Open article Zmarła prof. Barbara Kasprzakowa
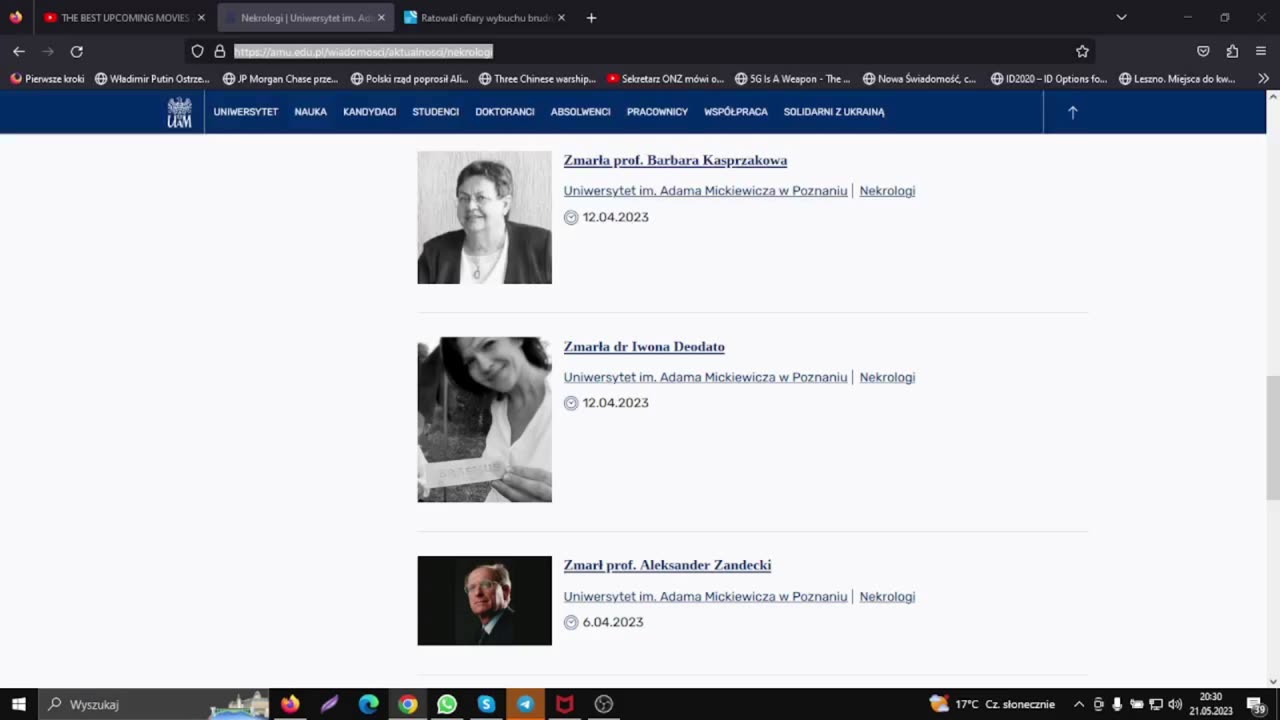This screenshot has height=720, width=1280. (x=675, y=160)
